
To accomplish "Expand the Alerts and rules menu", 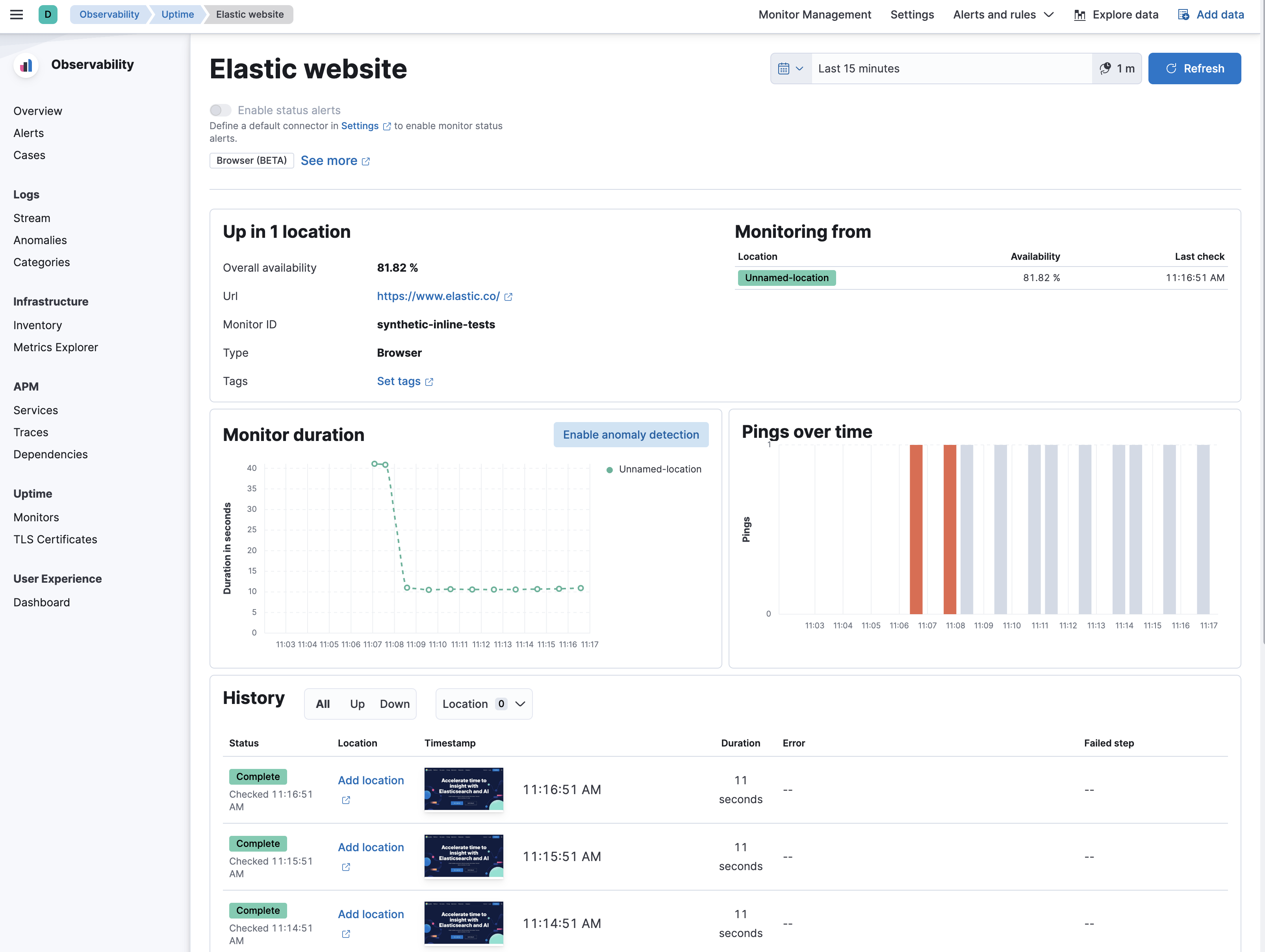I will point(1003,14).
